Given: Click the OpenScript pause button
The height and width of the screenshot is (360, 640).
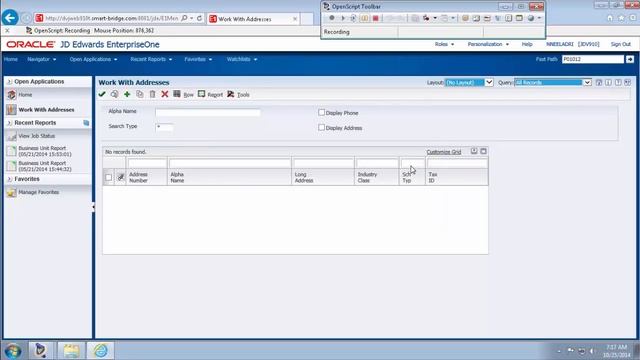Looking at the screenshot, I should point(364,18).
